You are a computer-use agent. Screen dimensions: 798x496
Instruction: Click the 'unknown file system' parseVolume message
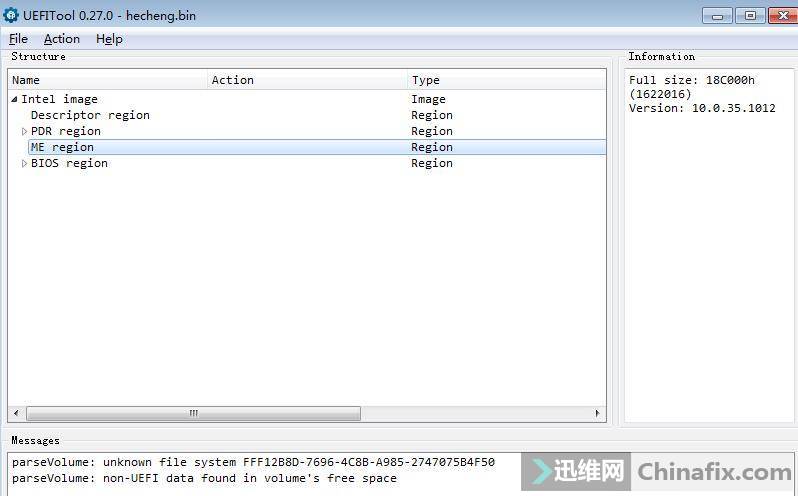(253, 462)
